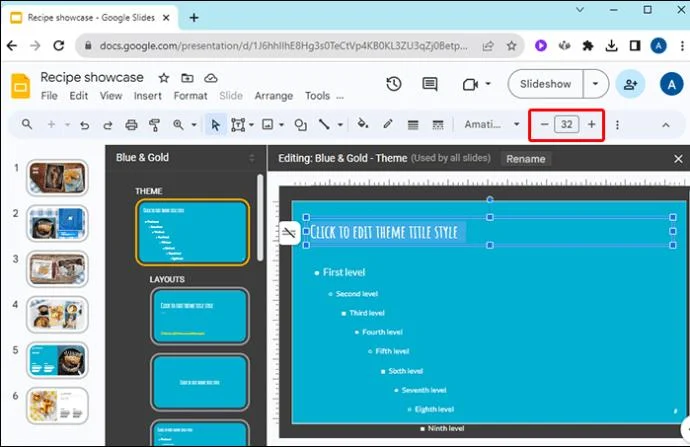This screenshot has height=447, width=690.
Task: Expand insert image dropdown arrow
Action: tap(281, 125)
